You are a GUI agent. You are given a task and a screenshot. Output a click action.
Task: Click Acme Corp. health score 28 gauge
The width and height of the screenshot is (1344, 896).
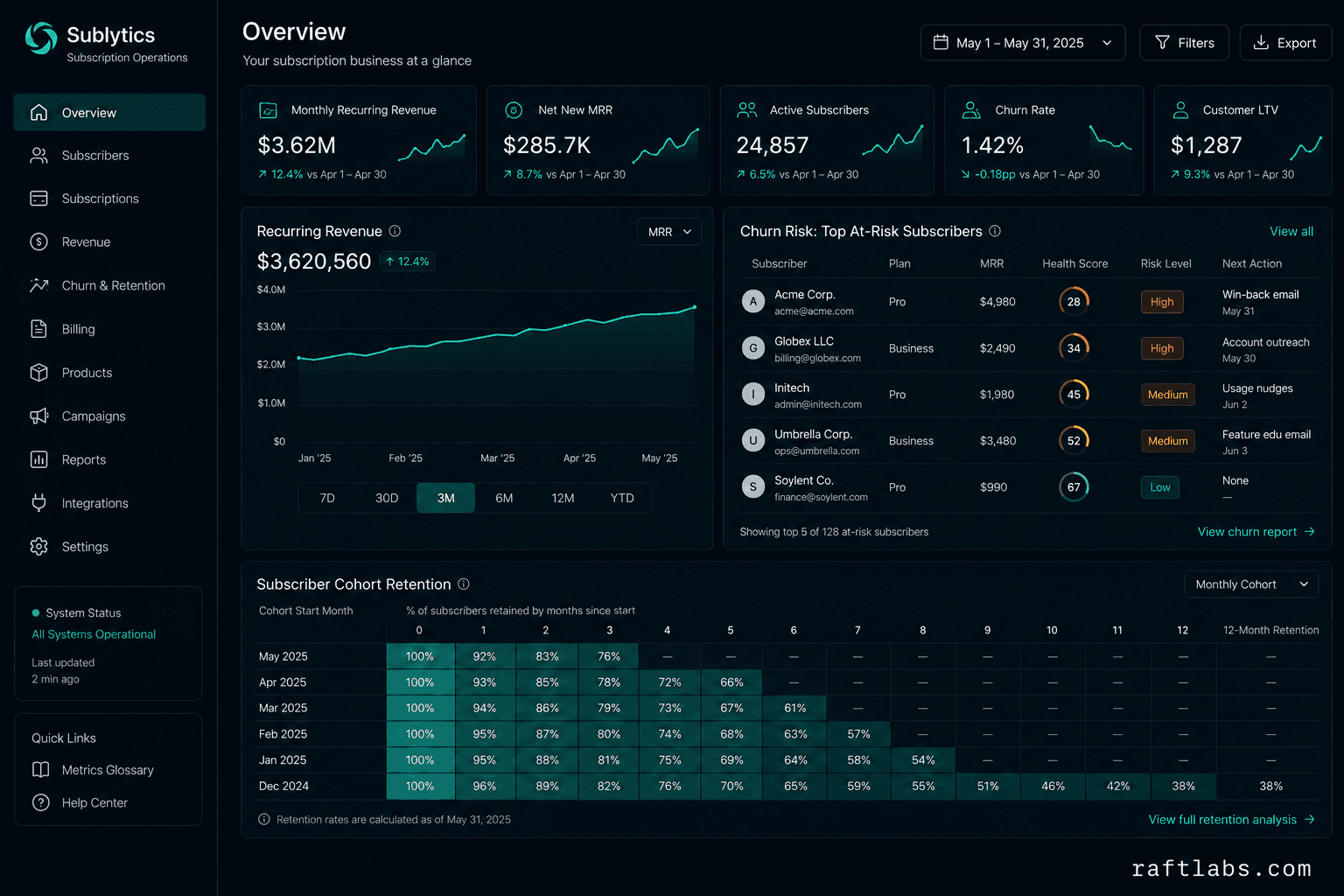pos(1074,302)
